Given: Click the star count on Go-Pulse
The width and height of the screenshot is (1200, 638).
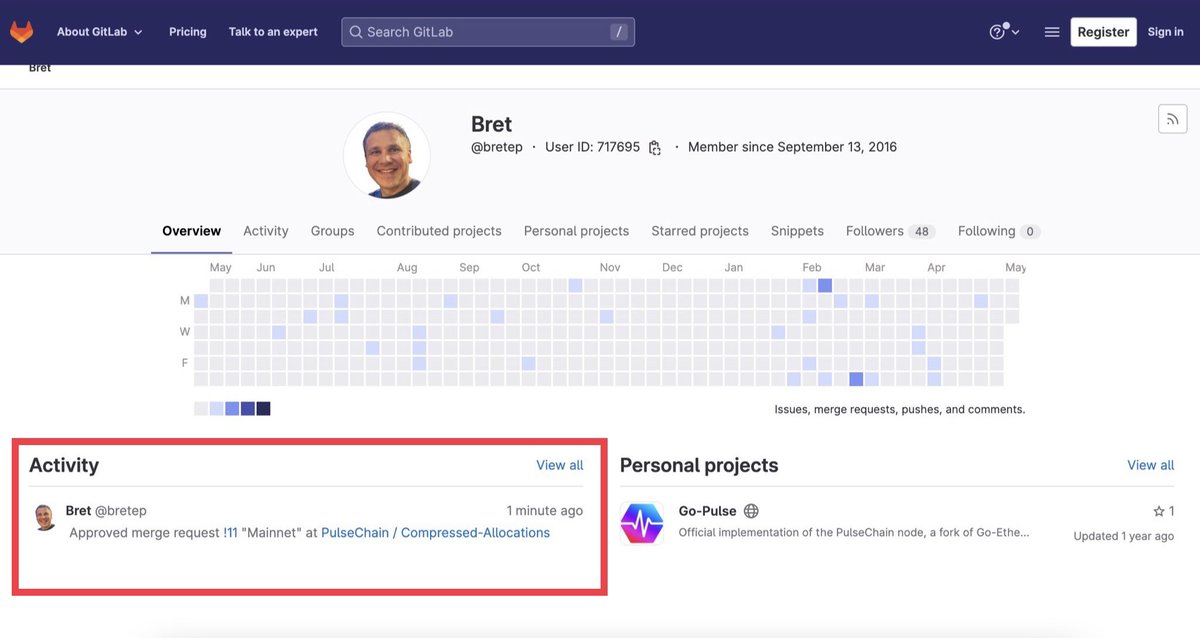Looking at the screenshot, I should click(1164, 511).
